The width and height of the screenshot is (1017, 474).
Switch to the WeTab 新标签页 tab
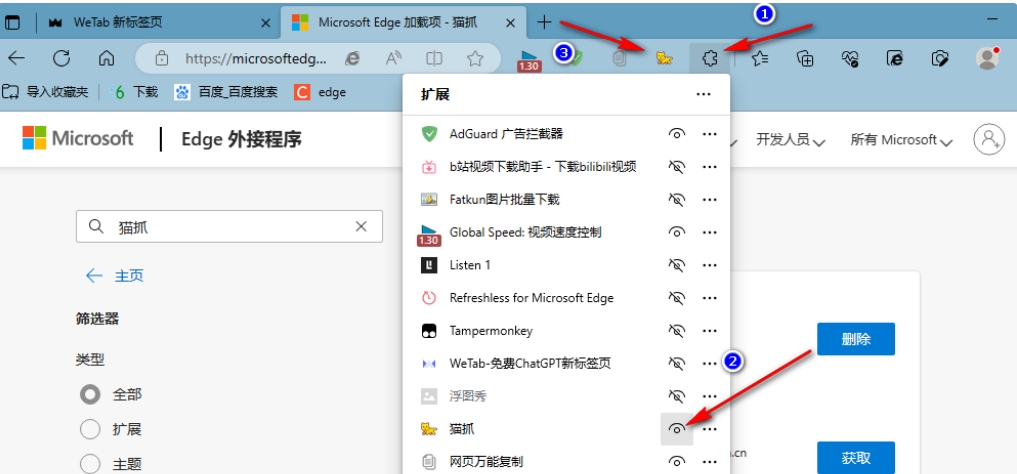point(150,21)
